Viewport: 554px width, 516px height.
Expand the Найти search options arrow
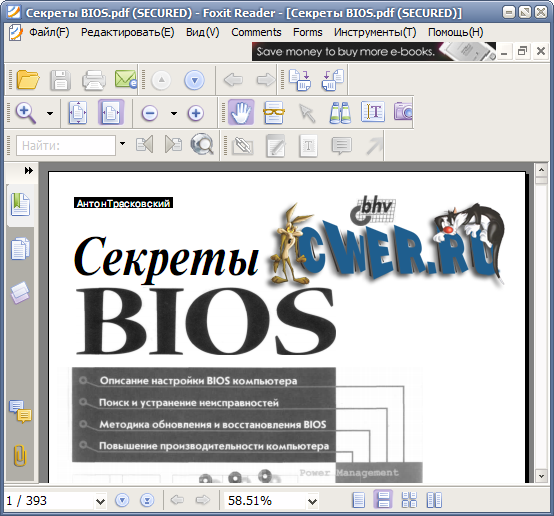click(122, 144)
